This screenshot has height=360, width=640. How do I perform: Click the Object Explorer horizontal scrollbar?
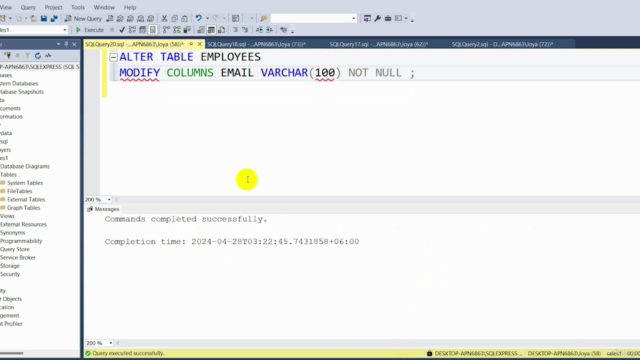coord(12,353)
